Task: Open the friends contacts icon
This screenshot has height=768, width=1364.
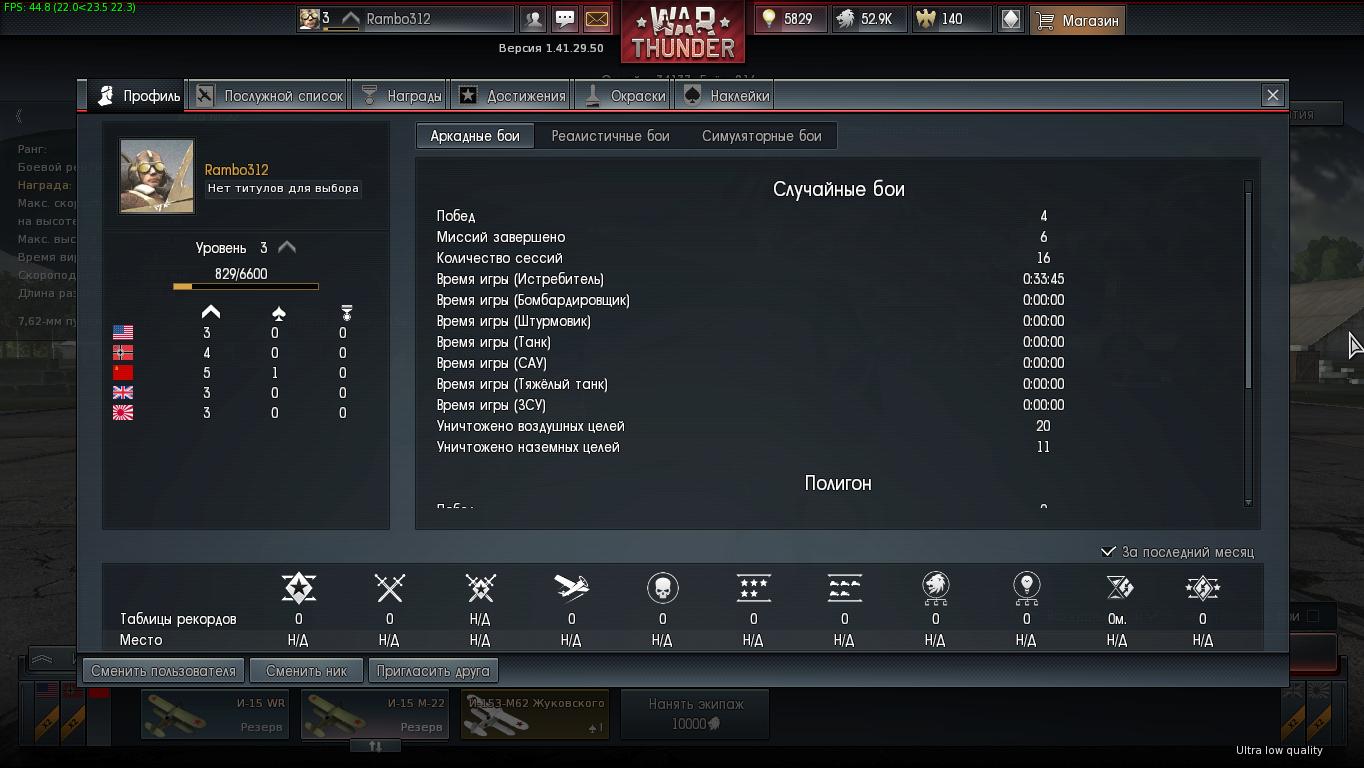Action: coord(534,19)
